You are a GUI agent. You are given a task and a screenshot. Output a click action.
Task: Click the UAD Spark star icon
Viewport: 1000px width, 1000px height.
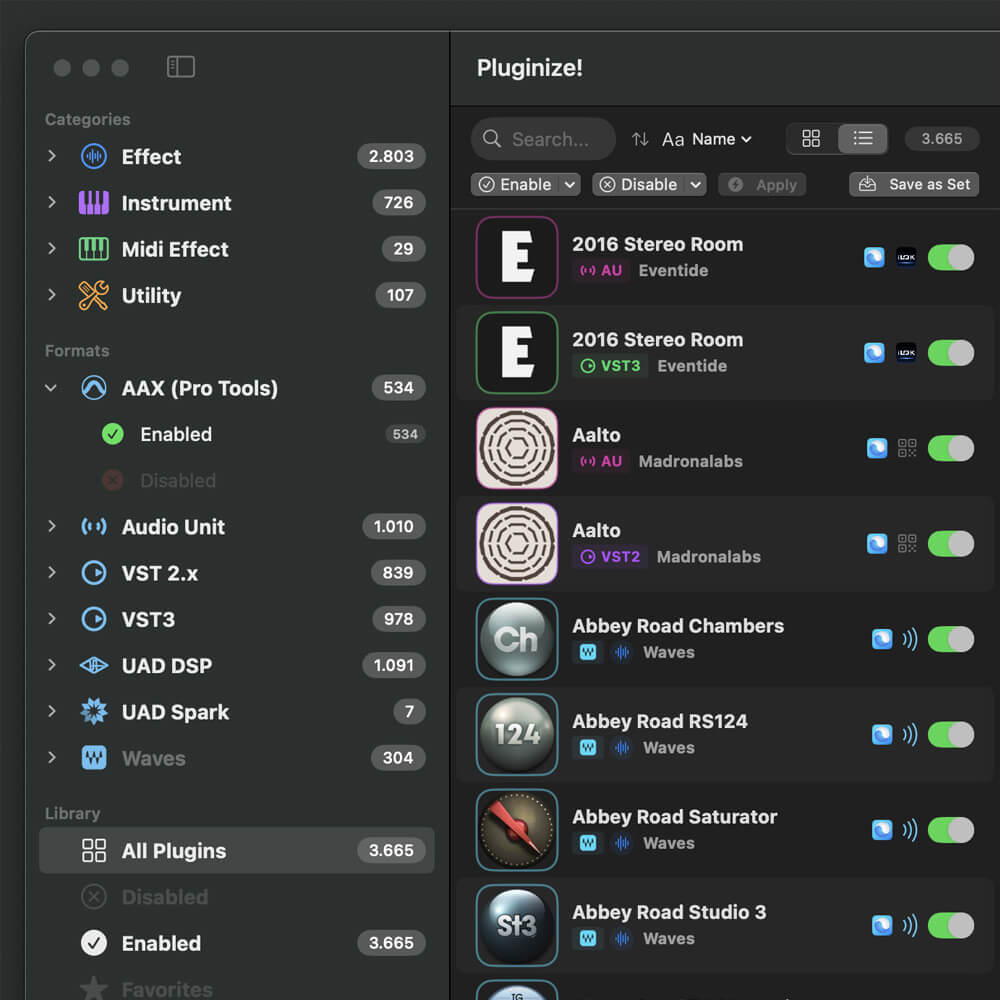(94, 712)
